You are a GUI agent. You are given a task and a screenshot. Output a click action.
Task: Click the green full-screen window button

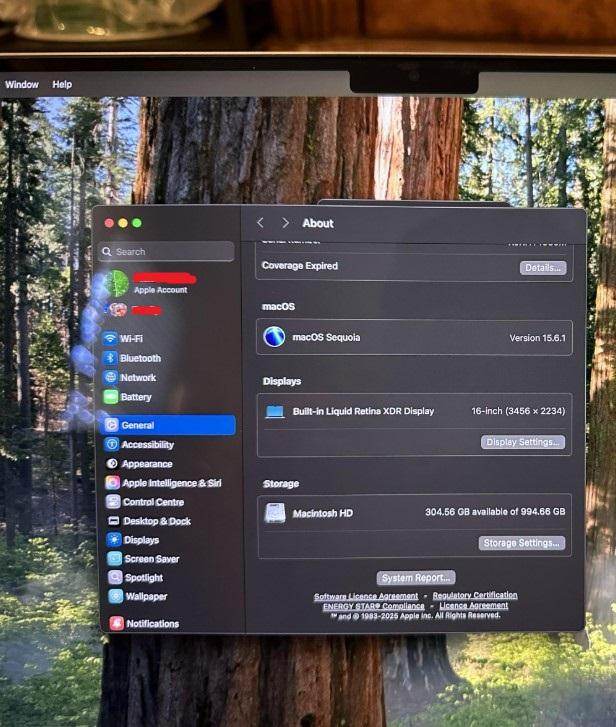(137, 223)
